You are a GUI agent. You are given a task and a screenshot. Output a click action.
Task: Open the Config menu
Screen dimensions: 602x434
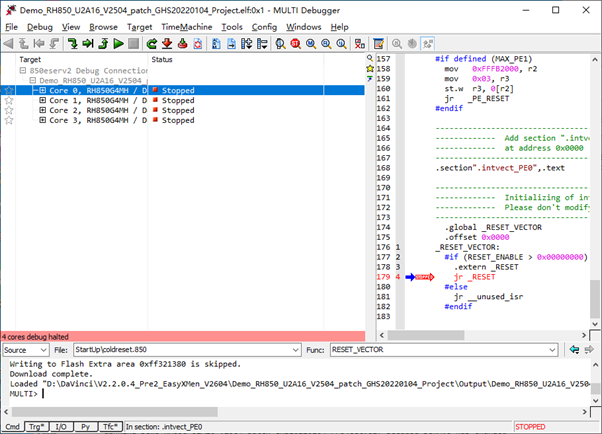tap(264, 27)
